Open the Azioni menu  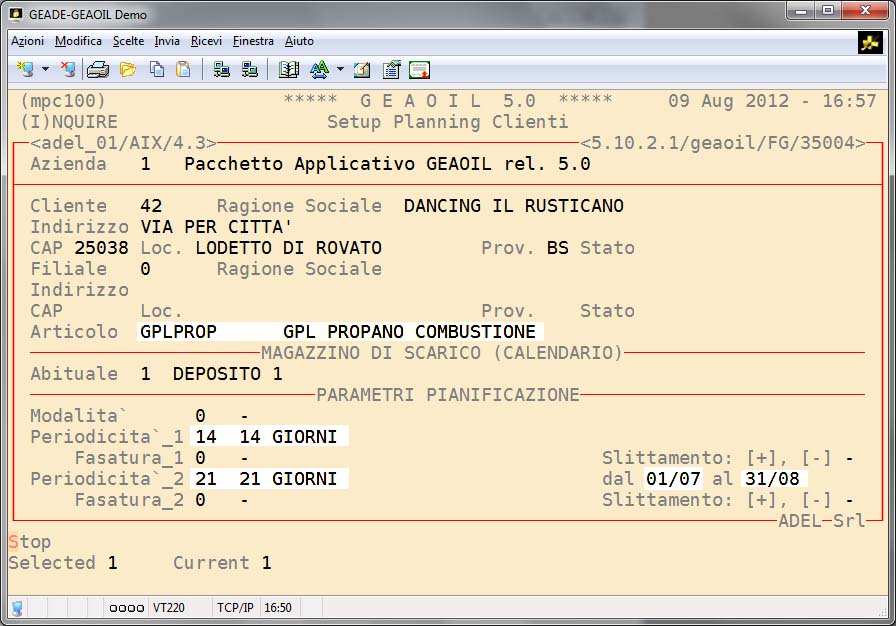[27, 41]
